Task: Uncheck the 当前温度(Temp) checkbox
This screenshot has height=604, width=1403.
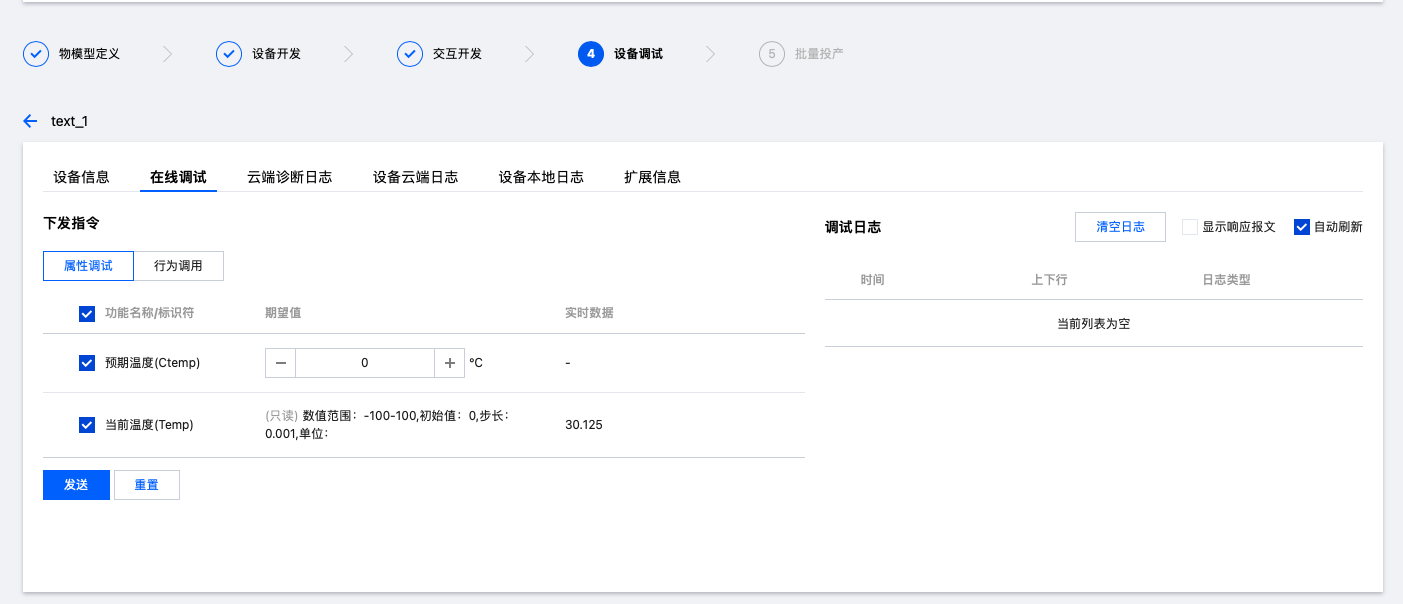Action: [87, 425]
